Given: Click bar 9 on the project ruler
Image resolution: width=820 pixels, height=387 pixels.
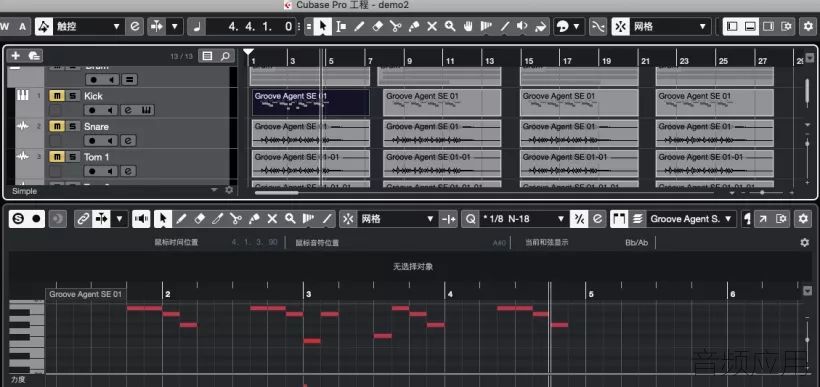Looking at the screenshot, I should 409,61.
